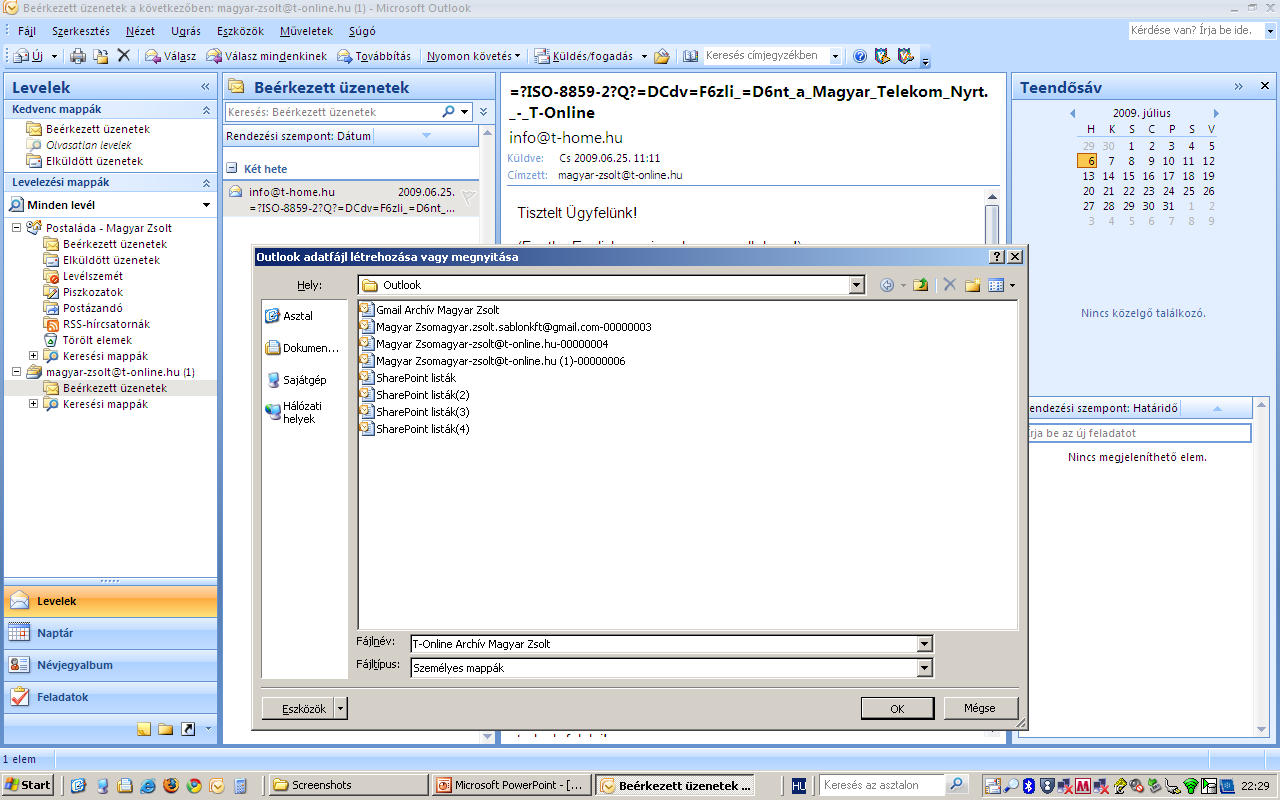Select Asztal in dialog places bar
The width and height of the screenshot is (1280, 800).
(290, 316)
